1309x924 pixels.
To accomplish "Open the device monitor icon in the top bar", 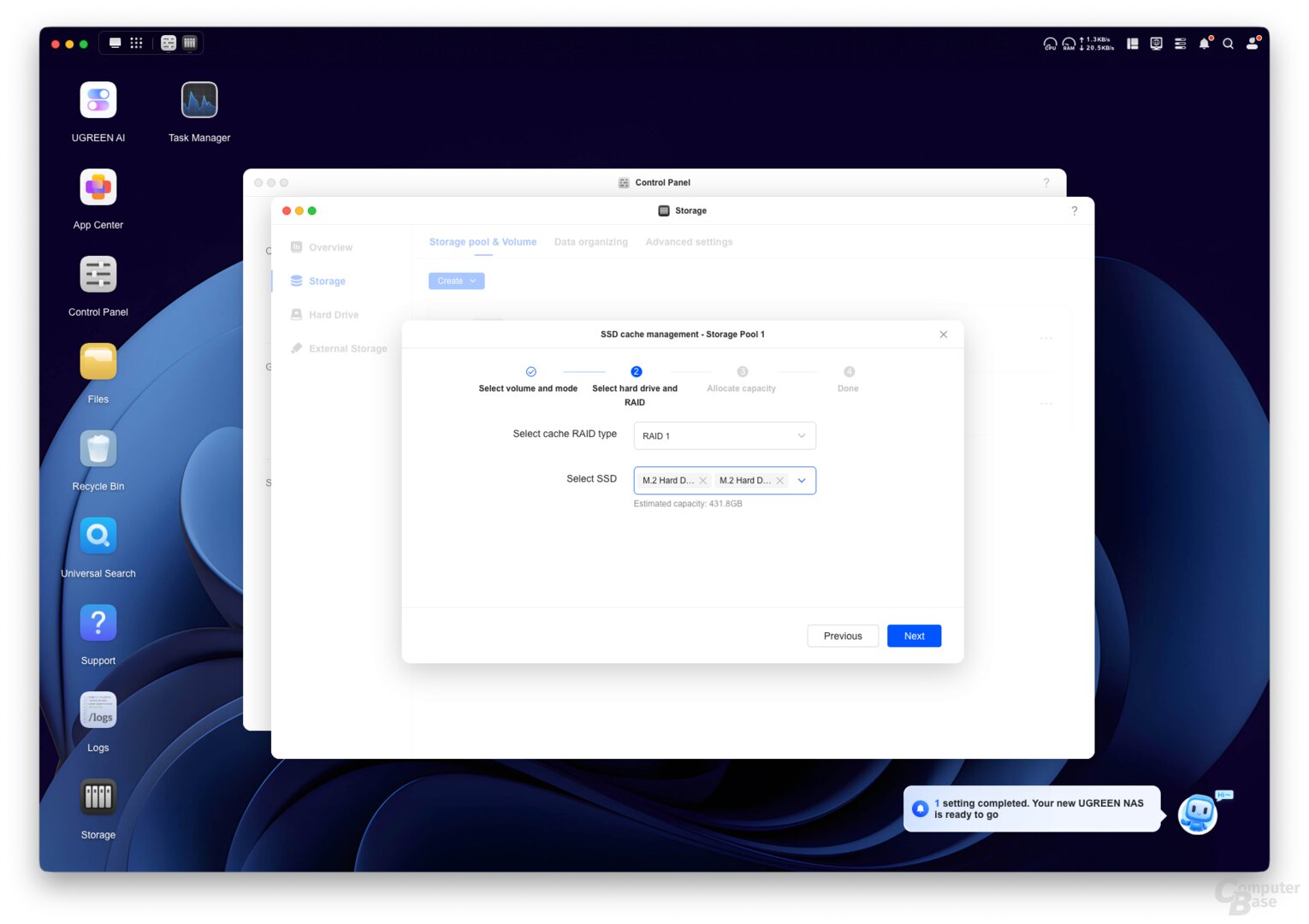I will 1157,44.
